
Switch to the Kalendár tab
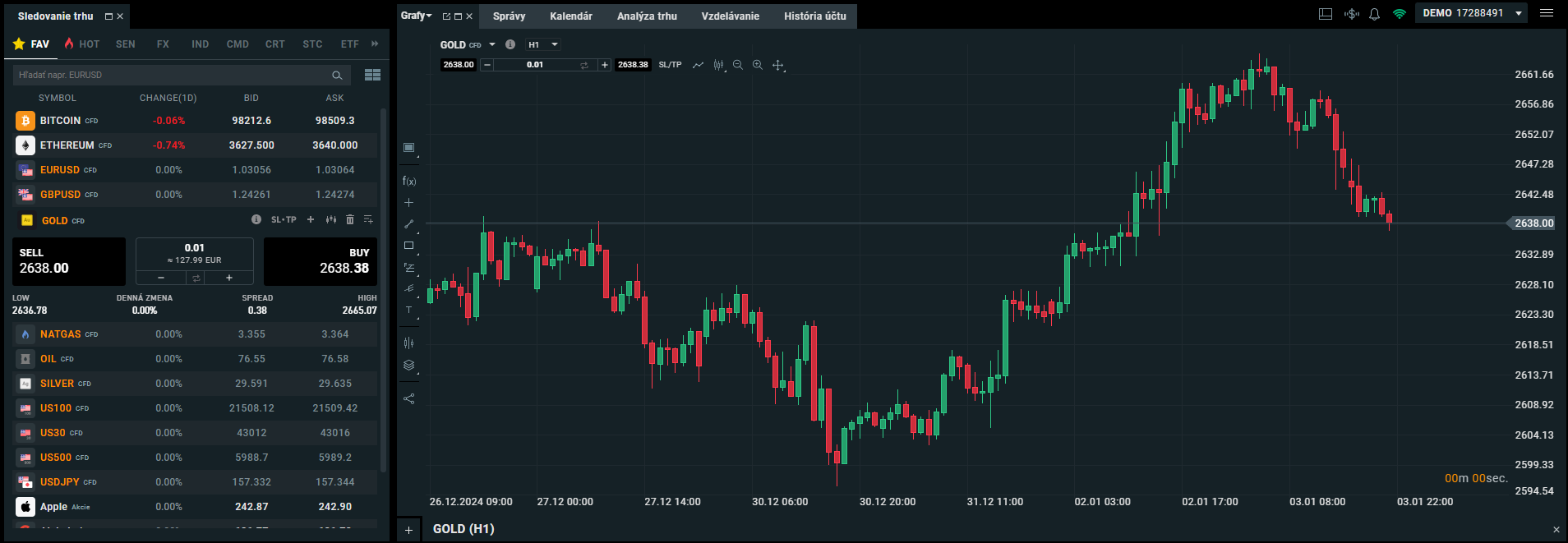(570, 16)
